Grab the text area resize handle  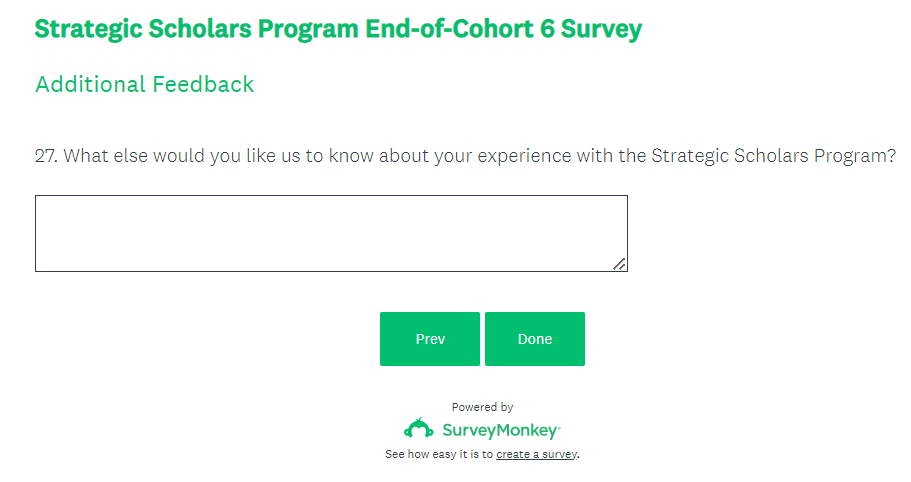[619, 264]
